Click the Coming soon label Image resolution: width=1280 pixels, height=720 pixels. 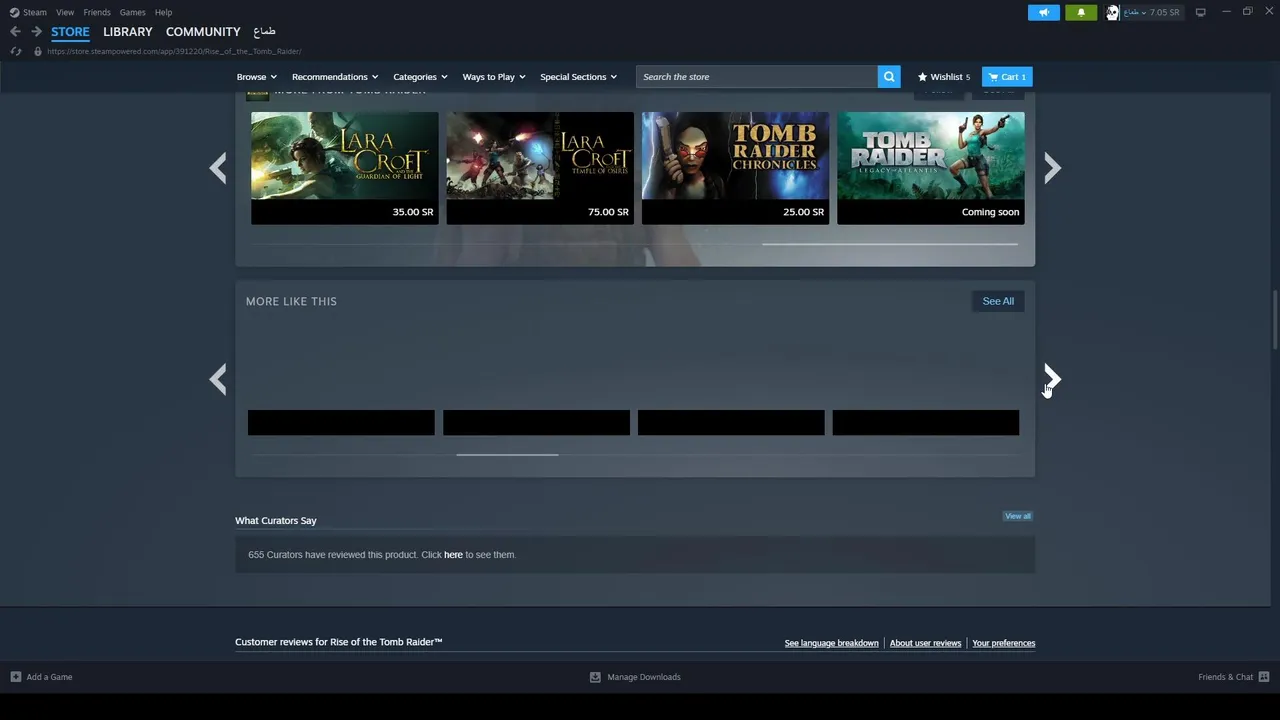click(x=990, y=212)
